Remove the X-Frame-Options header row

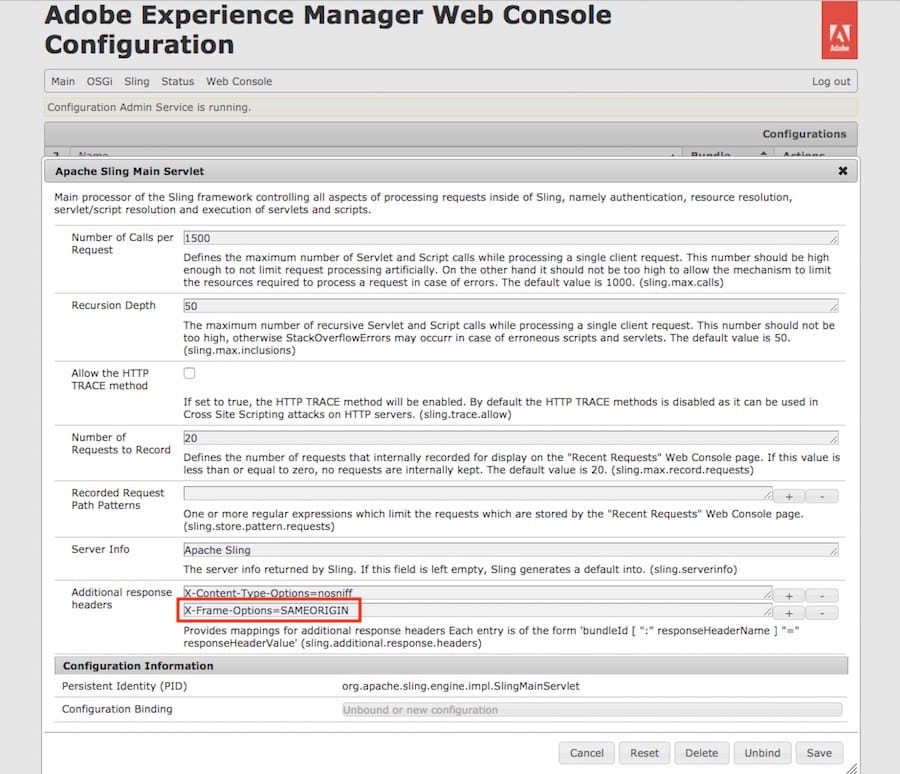(822, 613)
